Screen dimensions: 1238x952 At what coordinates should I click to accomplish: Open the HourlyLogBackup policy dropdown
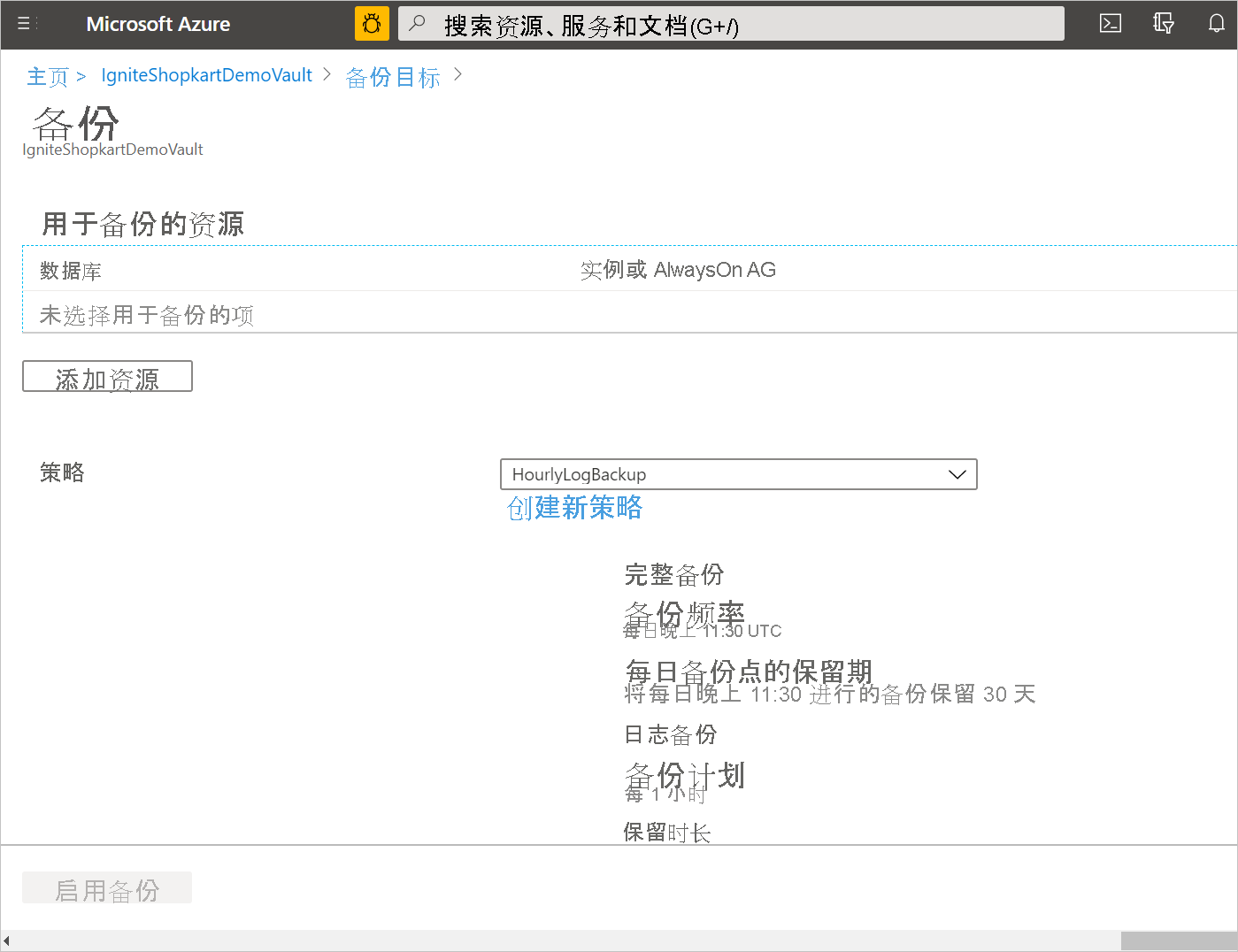739,474
